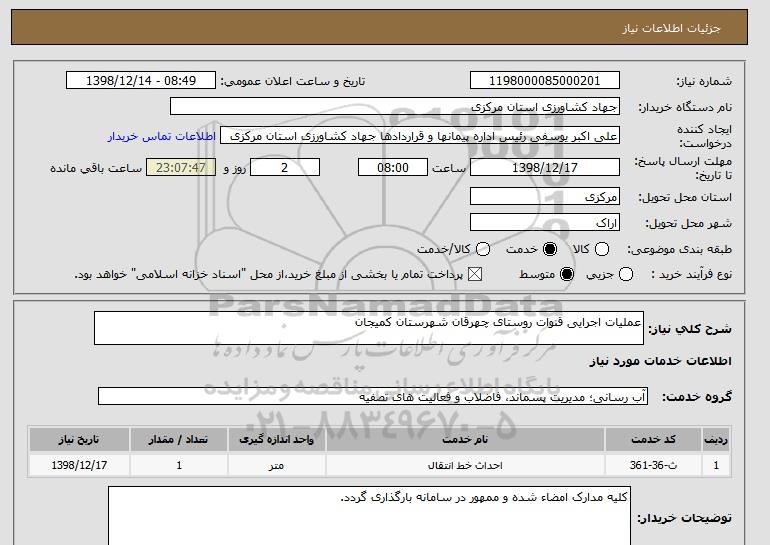Viewport: 770px width, 545px height.
Task: Click the buyer organization name field
Action: [395, 107]
